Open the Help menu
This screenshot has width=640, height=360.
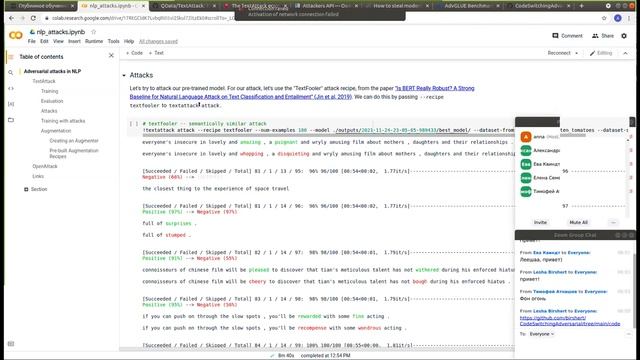coord(129,41)
